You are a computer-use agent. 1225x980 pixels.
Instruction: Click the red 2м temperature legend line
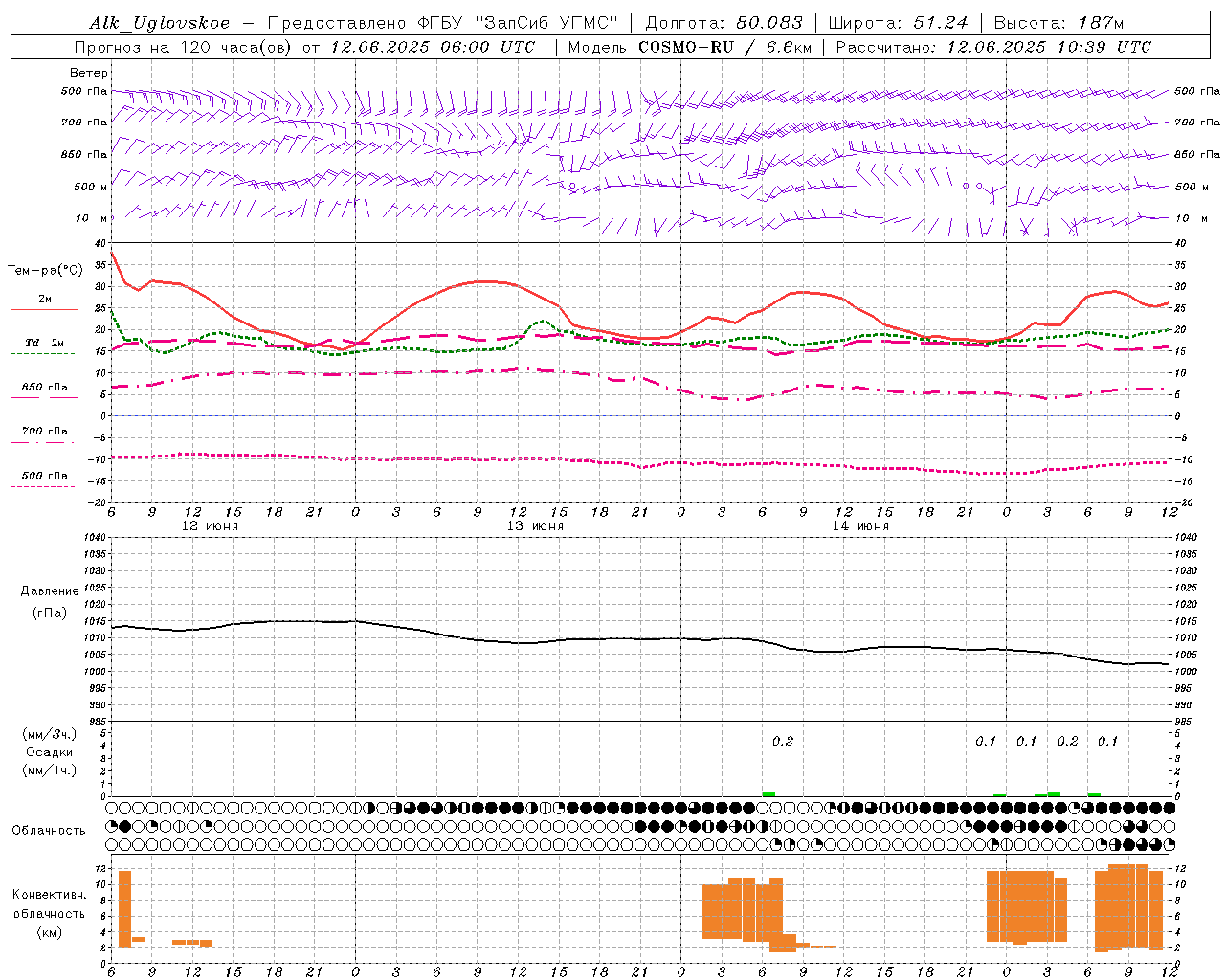pos(44,309)
